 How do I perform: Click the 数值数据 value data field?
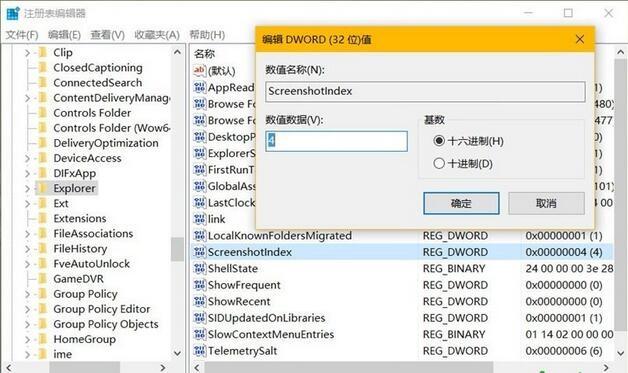point(336,141)
